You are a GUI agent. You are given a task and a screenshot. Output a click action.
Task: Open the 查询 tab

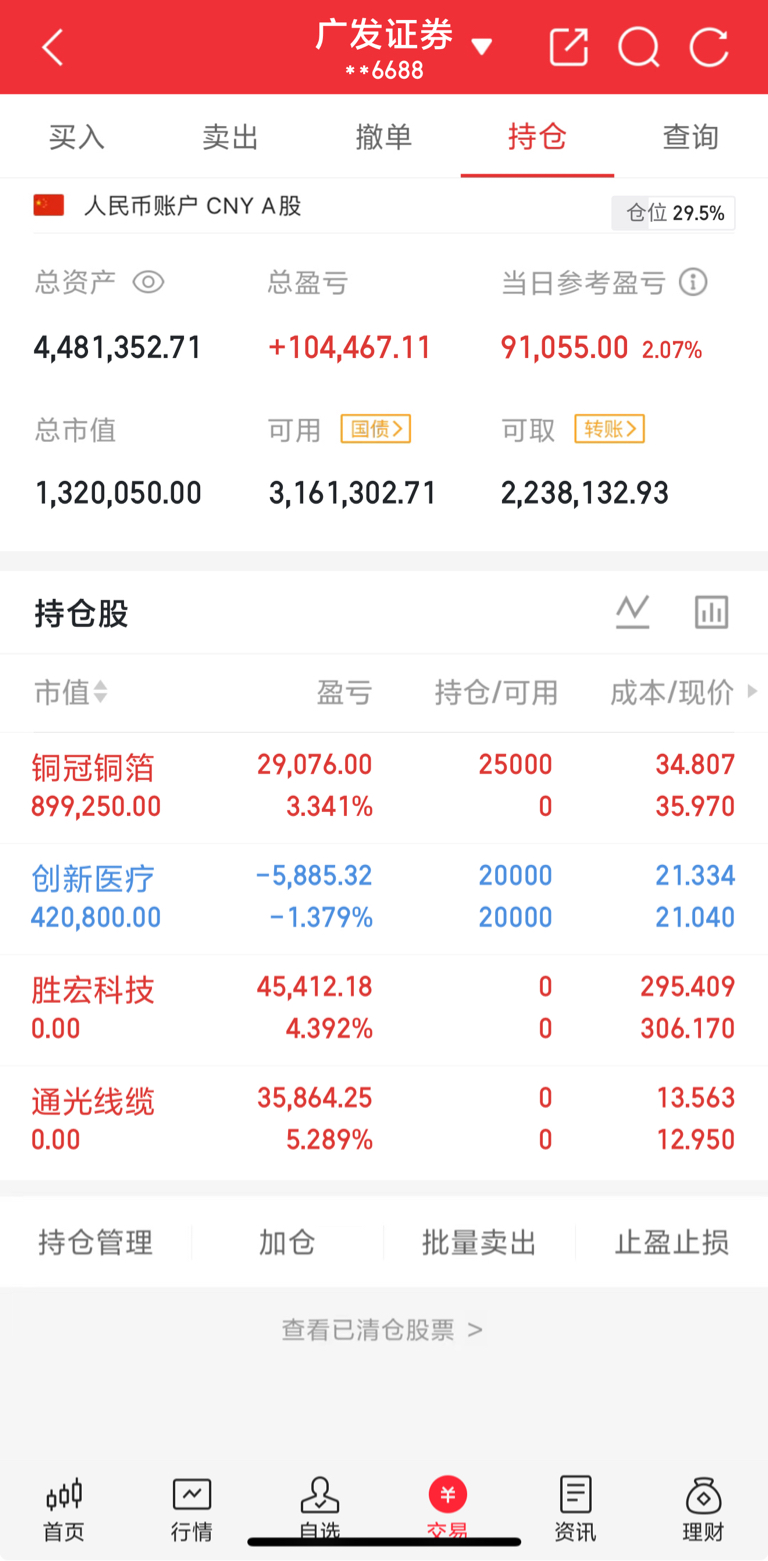(691, 137)
